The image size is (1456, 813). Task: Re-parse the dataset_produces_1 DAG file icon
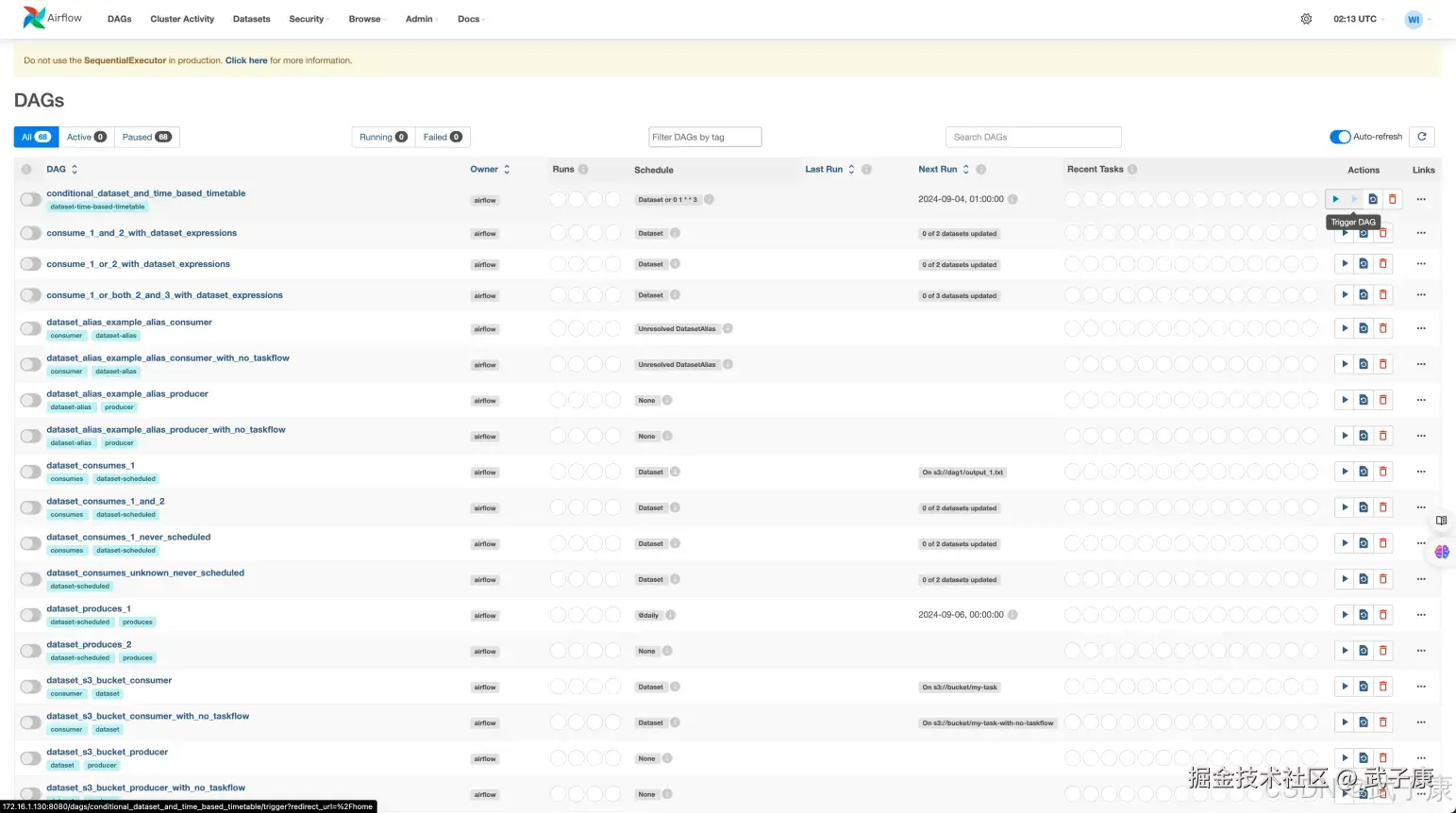[1364, 614]
